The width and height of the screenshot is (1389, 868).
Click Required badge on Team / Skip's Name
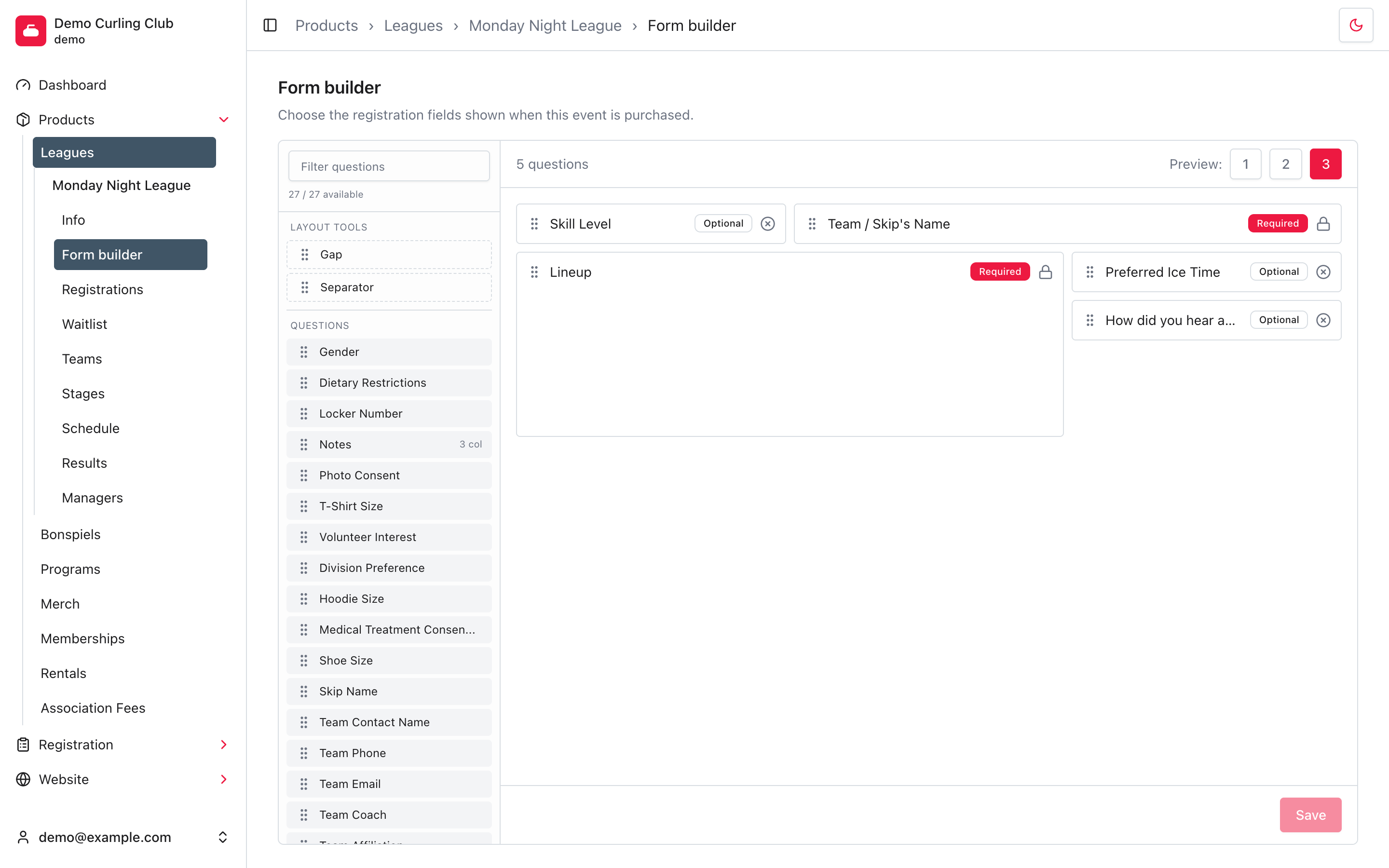click(1278, 223)
